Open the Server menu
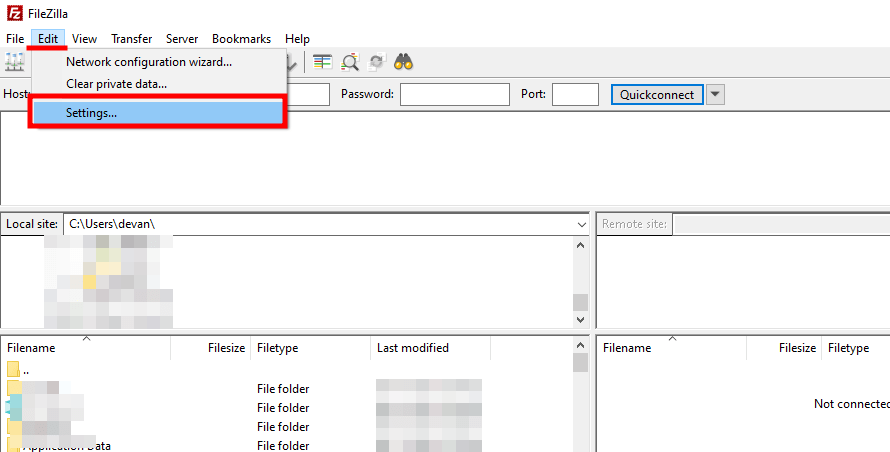 coord(182,39)
